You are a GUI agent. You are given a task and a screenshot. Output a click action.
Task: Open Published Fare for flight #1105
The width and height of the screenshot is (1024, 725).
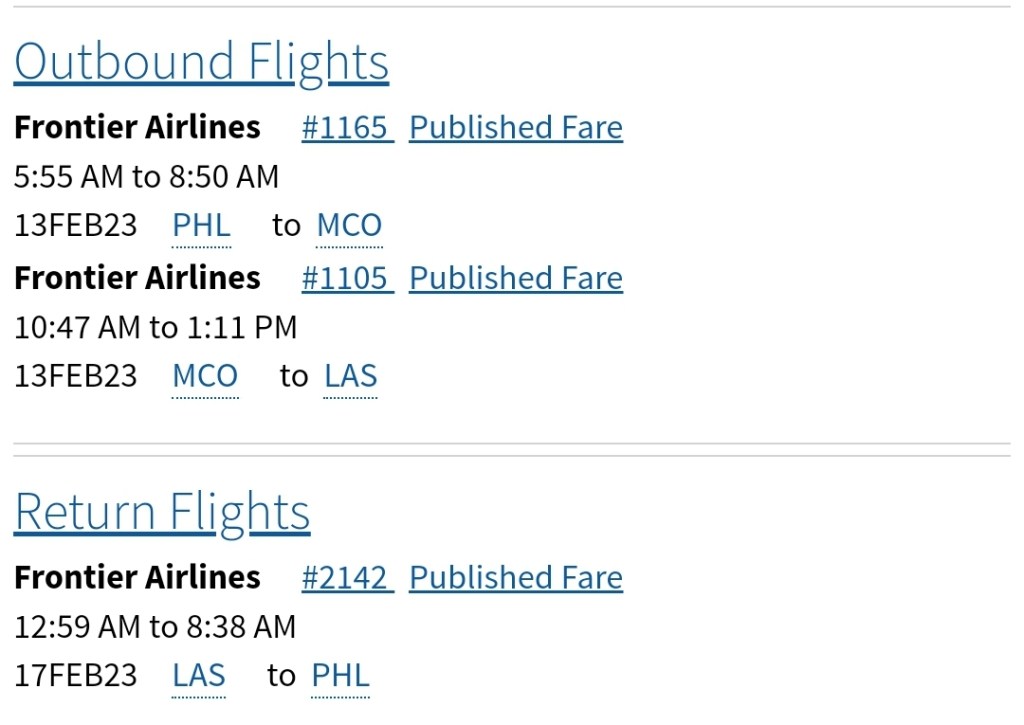pyautogui.click(x=516, y=278)
